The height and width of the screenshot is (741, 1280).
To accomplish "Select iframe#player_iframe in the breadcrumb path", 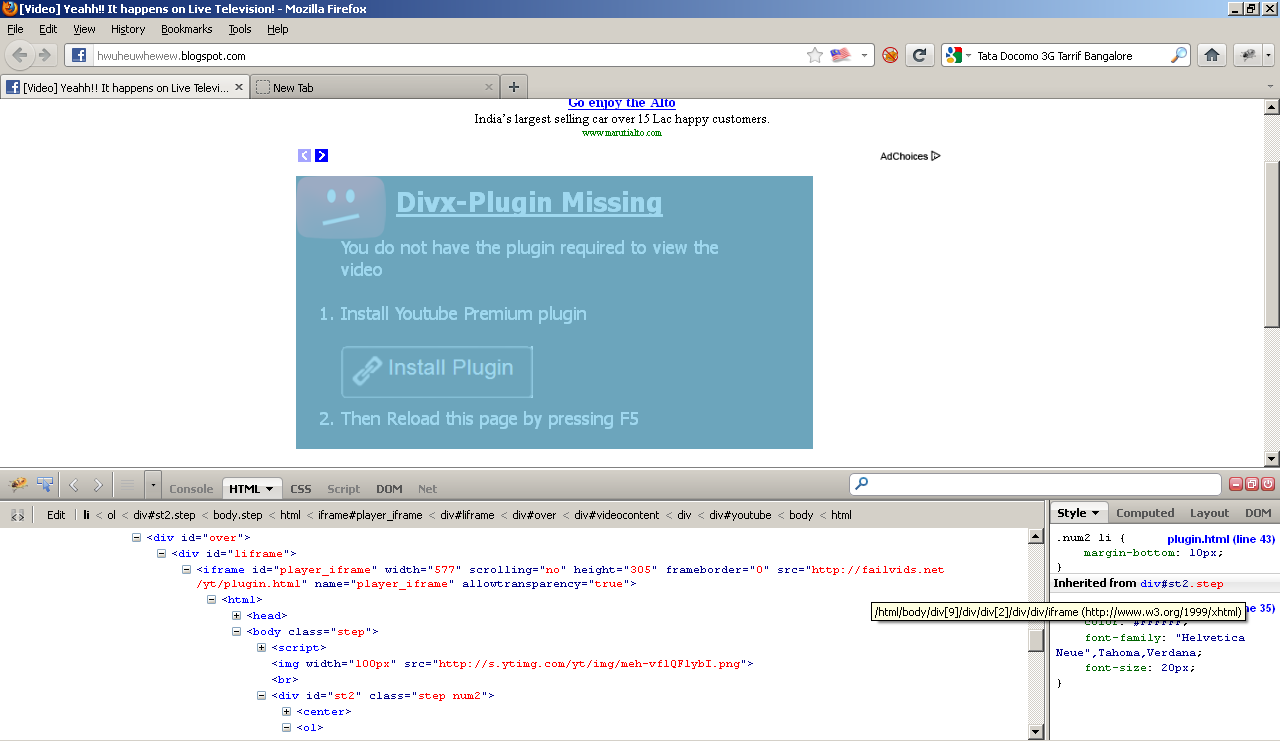I will coord(370,515).
